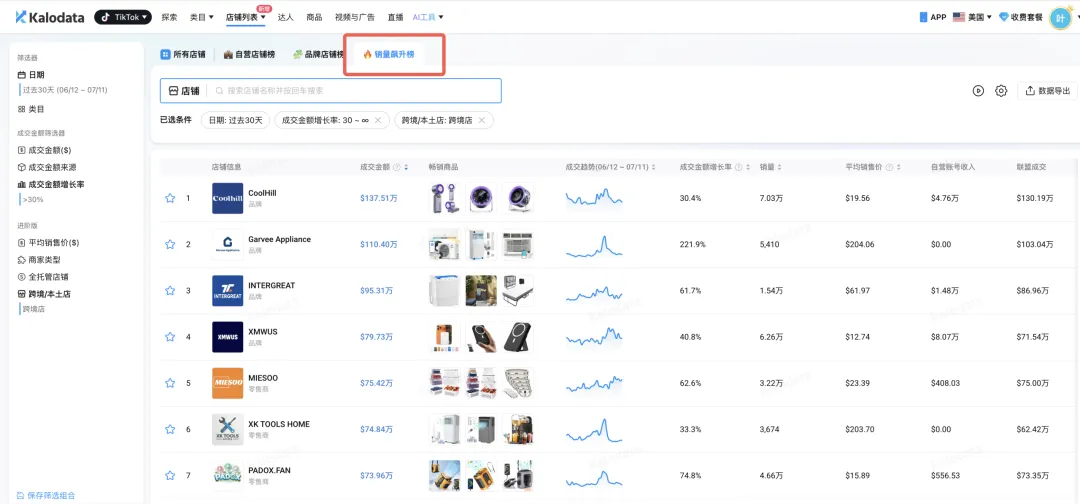The width and height of the screenshot is (1080, 504).
Task: Open the PADOX.FAN shop logo
Action: (x=227, y=475)
